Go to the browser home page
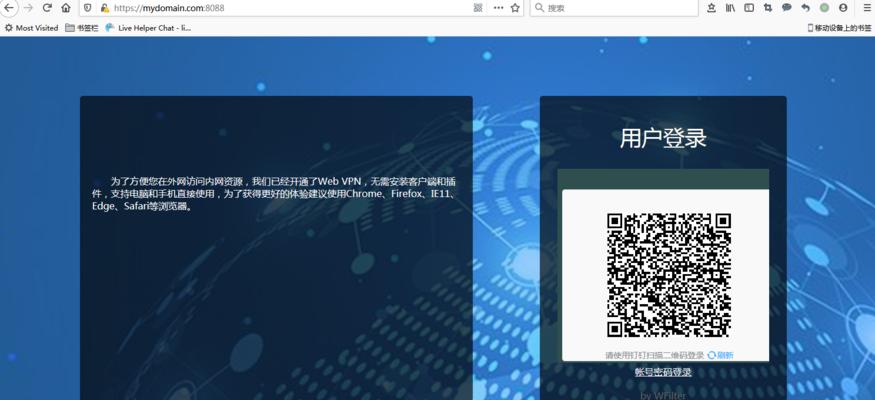 (x=66, y=8)
